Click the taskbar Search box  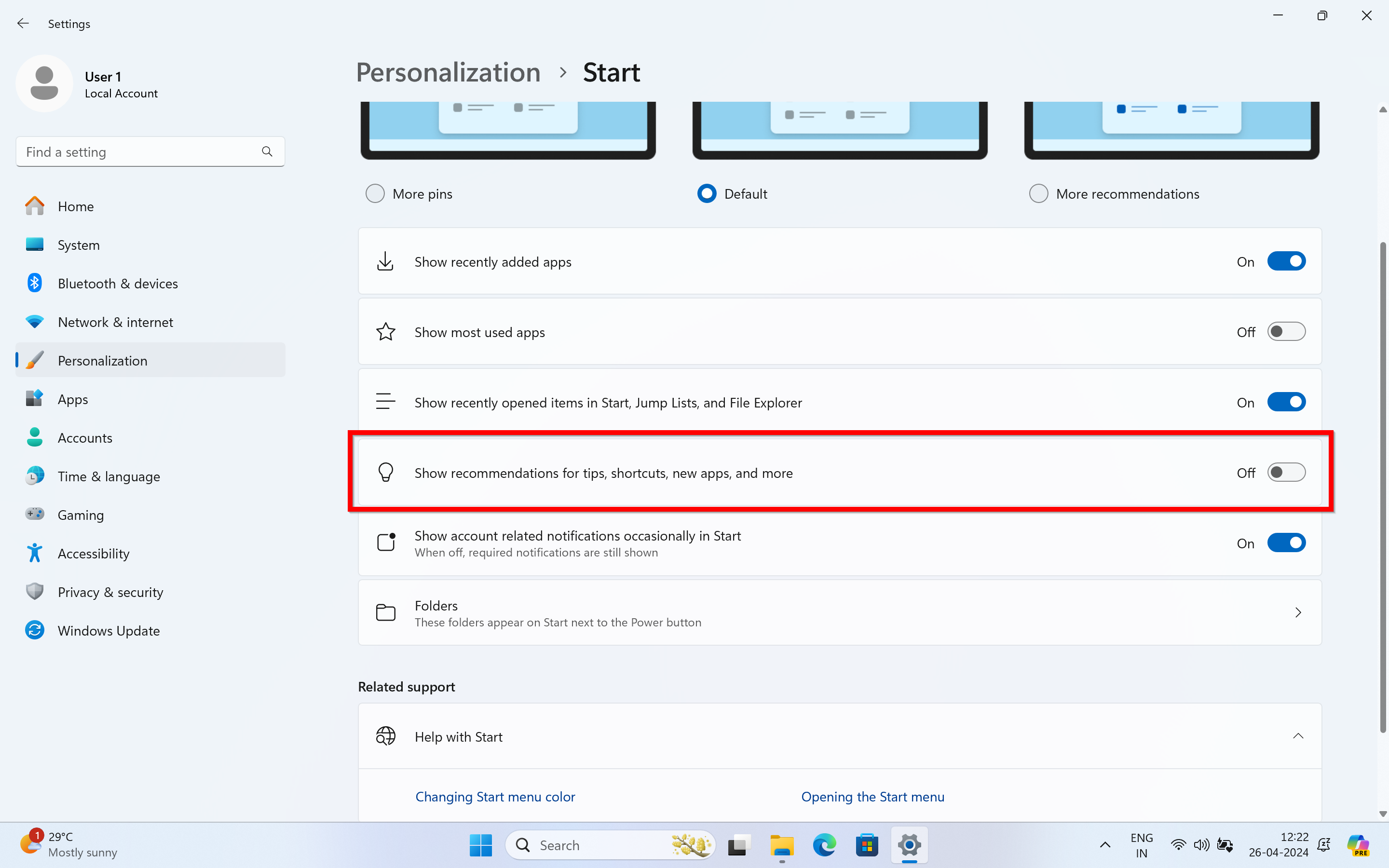click(x=610, y=845)
